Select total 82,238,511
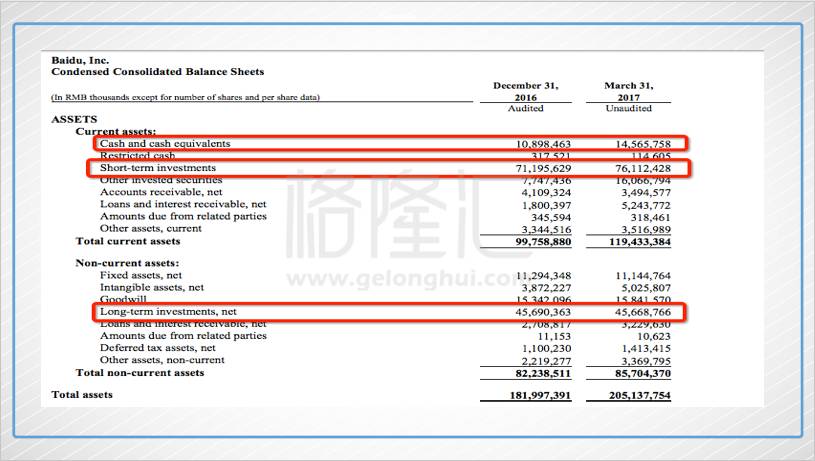The image size is (815, 461). (x=543, y=373)
